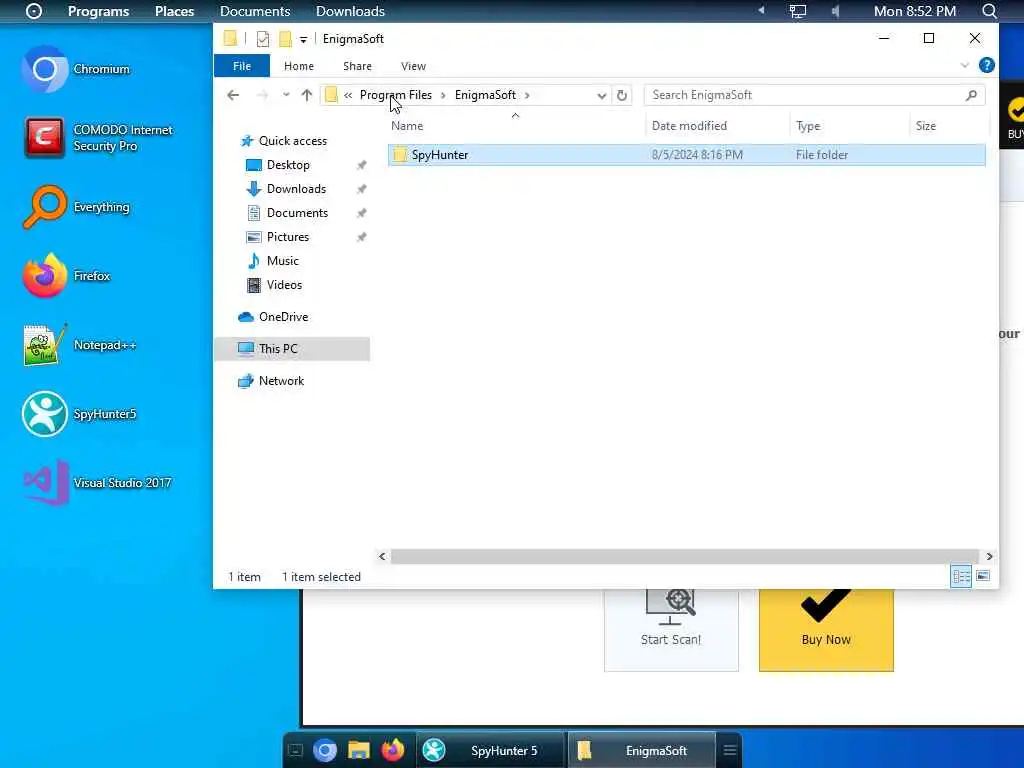This screenshot has height=768, width=1024.
Task: Open Downloads in the navigation pane
Action: point(295,189)
